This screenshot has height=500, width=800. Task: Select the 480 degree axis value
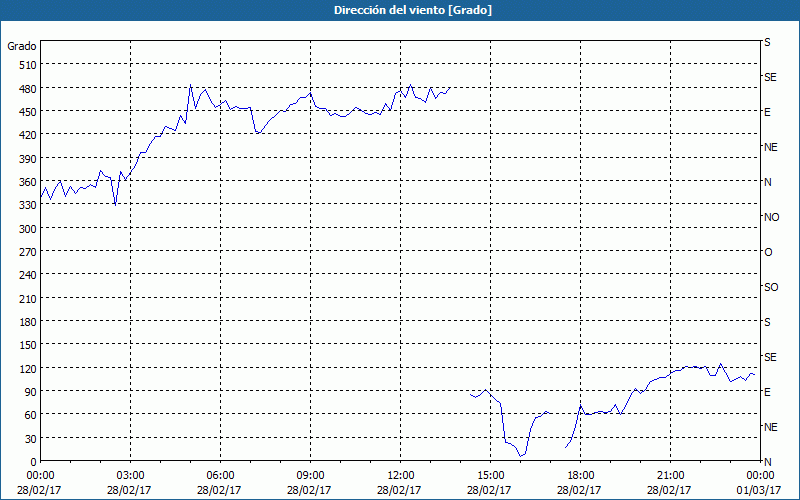[28, 89]
